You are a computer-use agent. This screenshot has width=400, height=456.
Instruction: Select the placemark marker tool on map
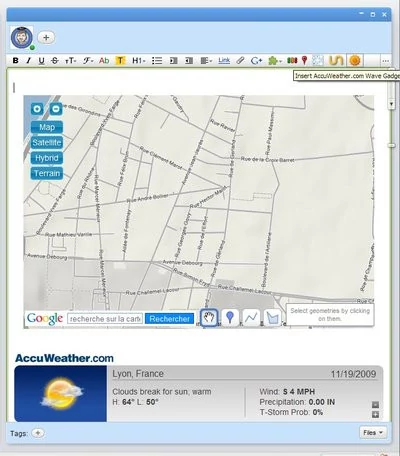tap(230, 317)
